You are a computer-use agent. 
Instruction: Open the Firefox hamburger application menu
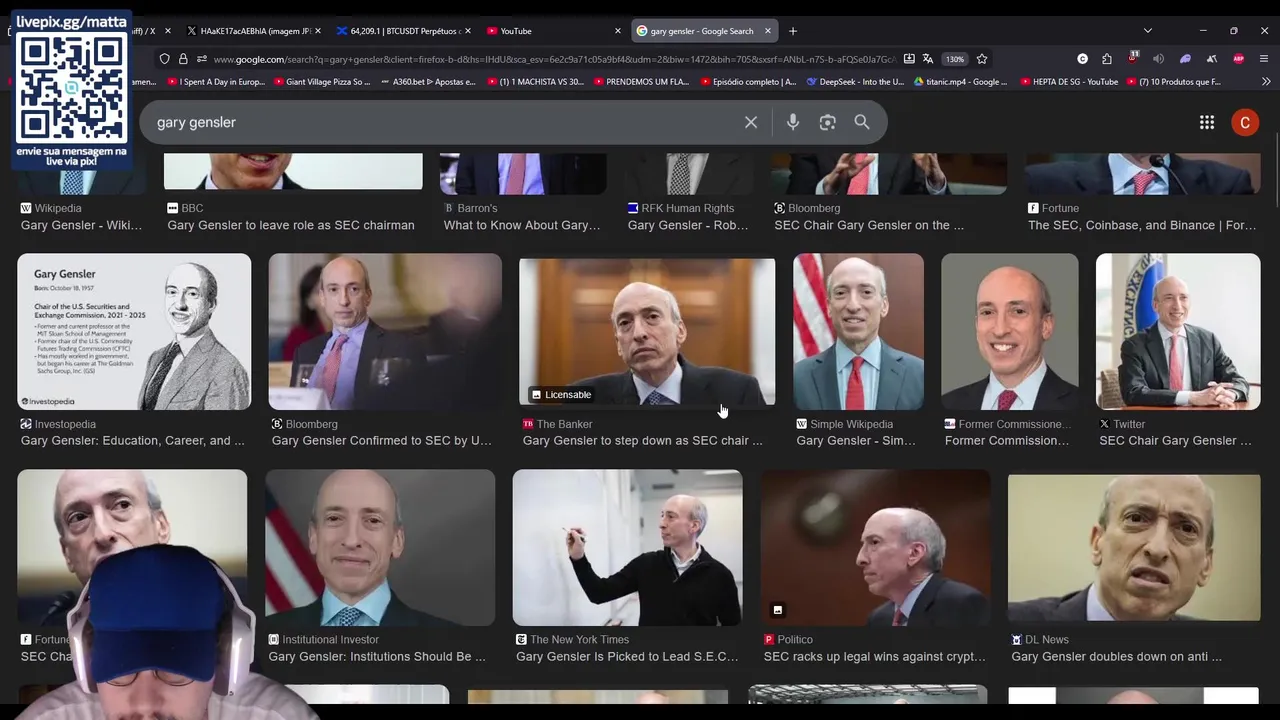1264,59
